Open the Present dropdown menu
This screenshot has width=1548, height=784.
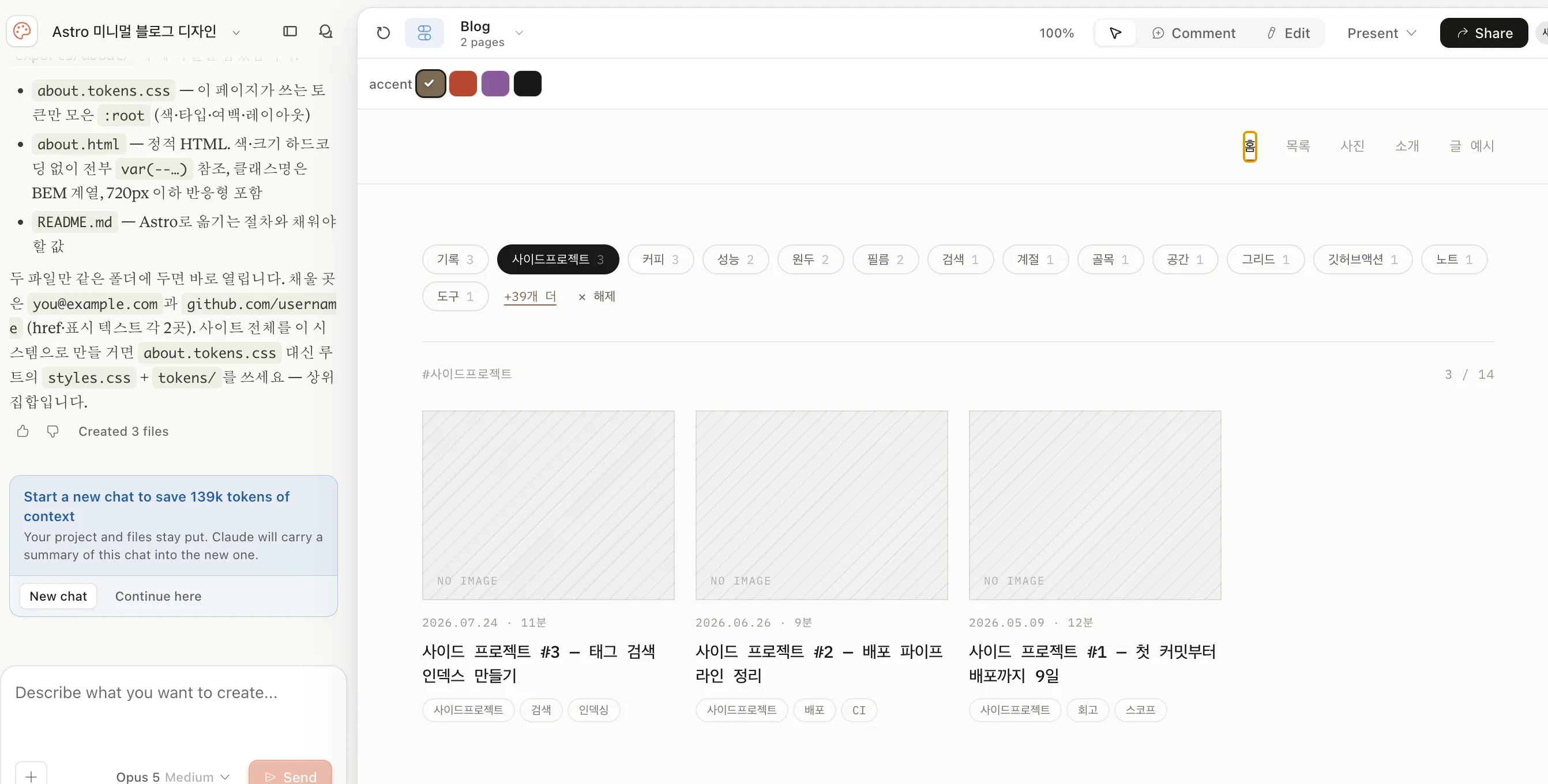pos(1381,33)
